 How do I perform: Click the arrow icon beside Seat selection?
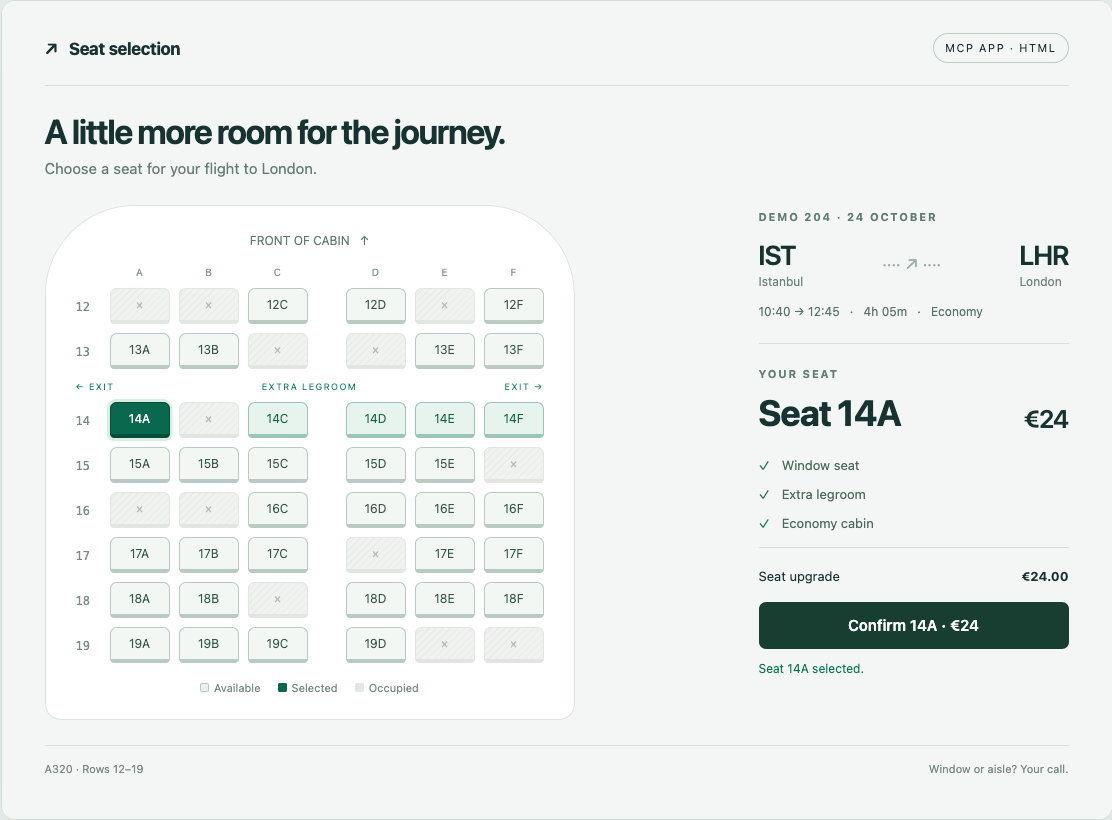(x=51, y=49)
